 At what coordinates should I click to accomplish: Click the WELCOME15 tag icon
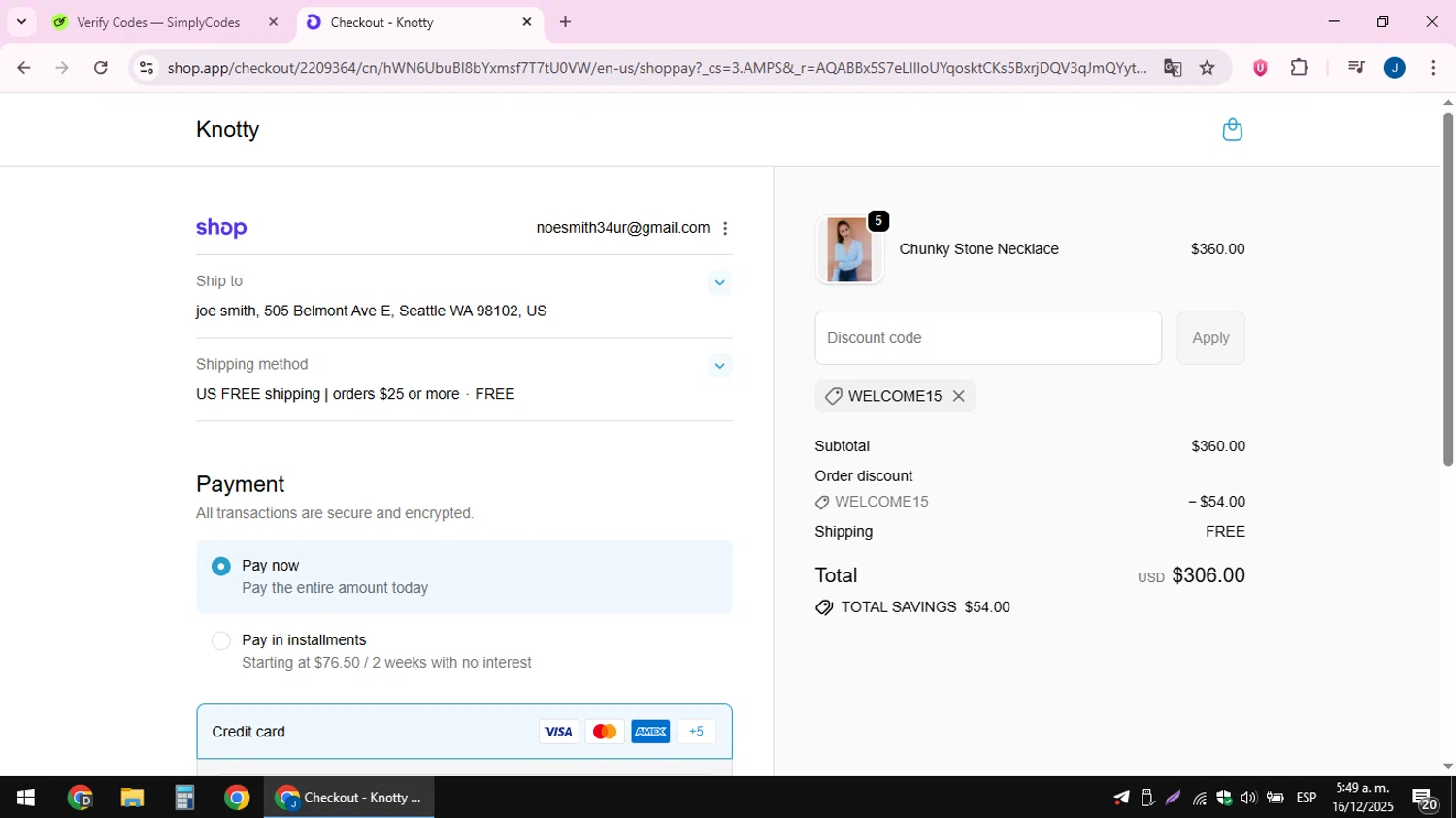point(833,396)
